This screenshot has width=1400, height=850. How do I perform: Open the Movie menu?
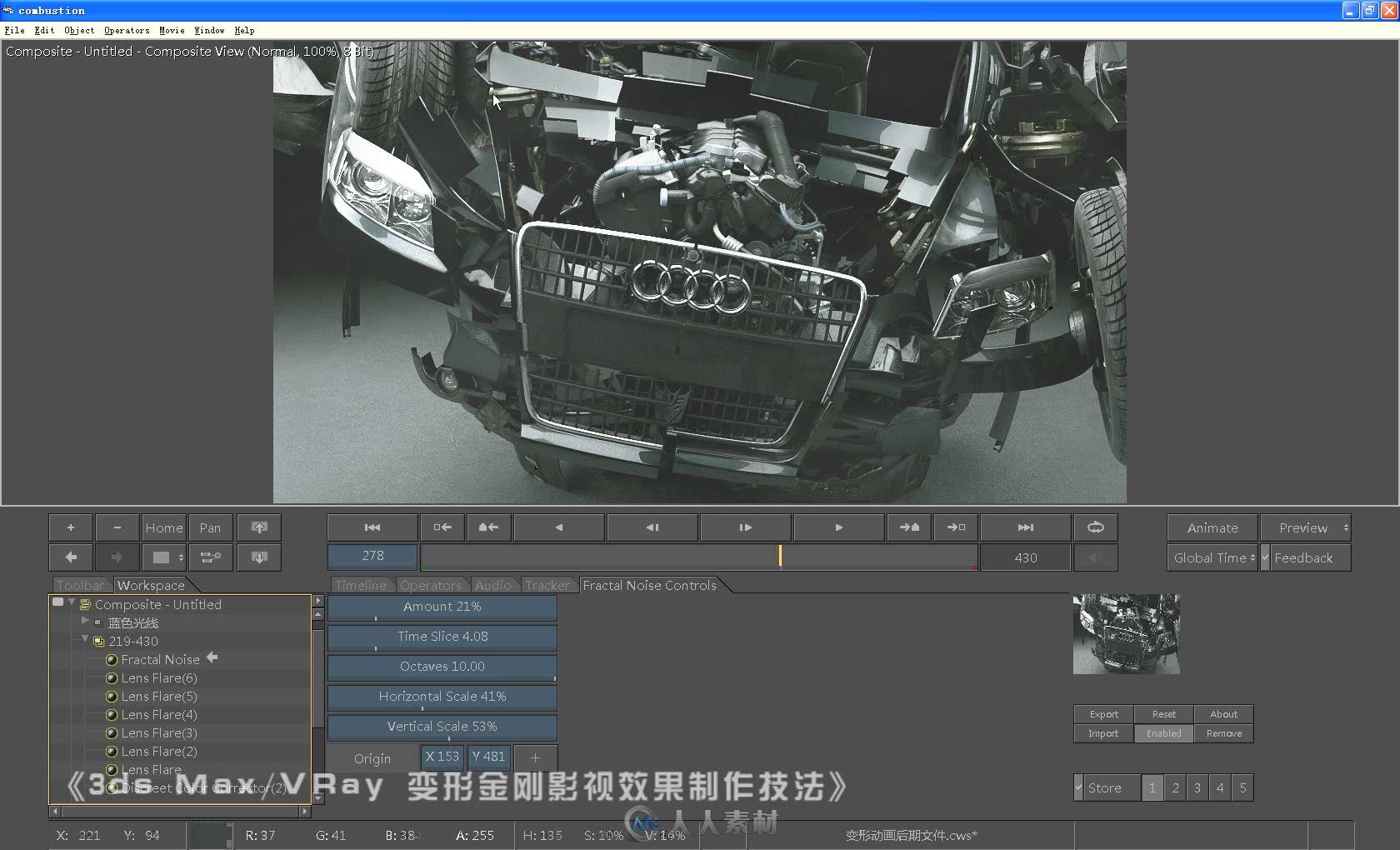[172, 30]
